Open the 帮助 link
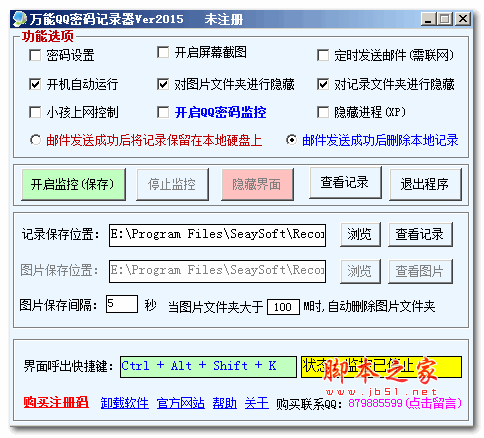484x438 pixels. pos(225,403)
